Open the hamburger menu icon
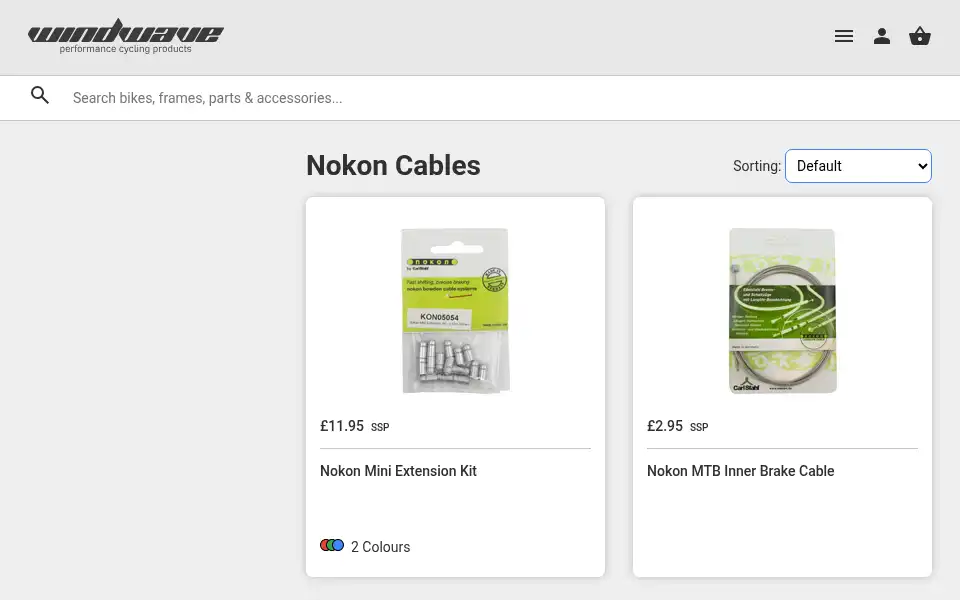Viewport: 960px width, 600px height. [x=844, y=36]
